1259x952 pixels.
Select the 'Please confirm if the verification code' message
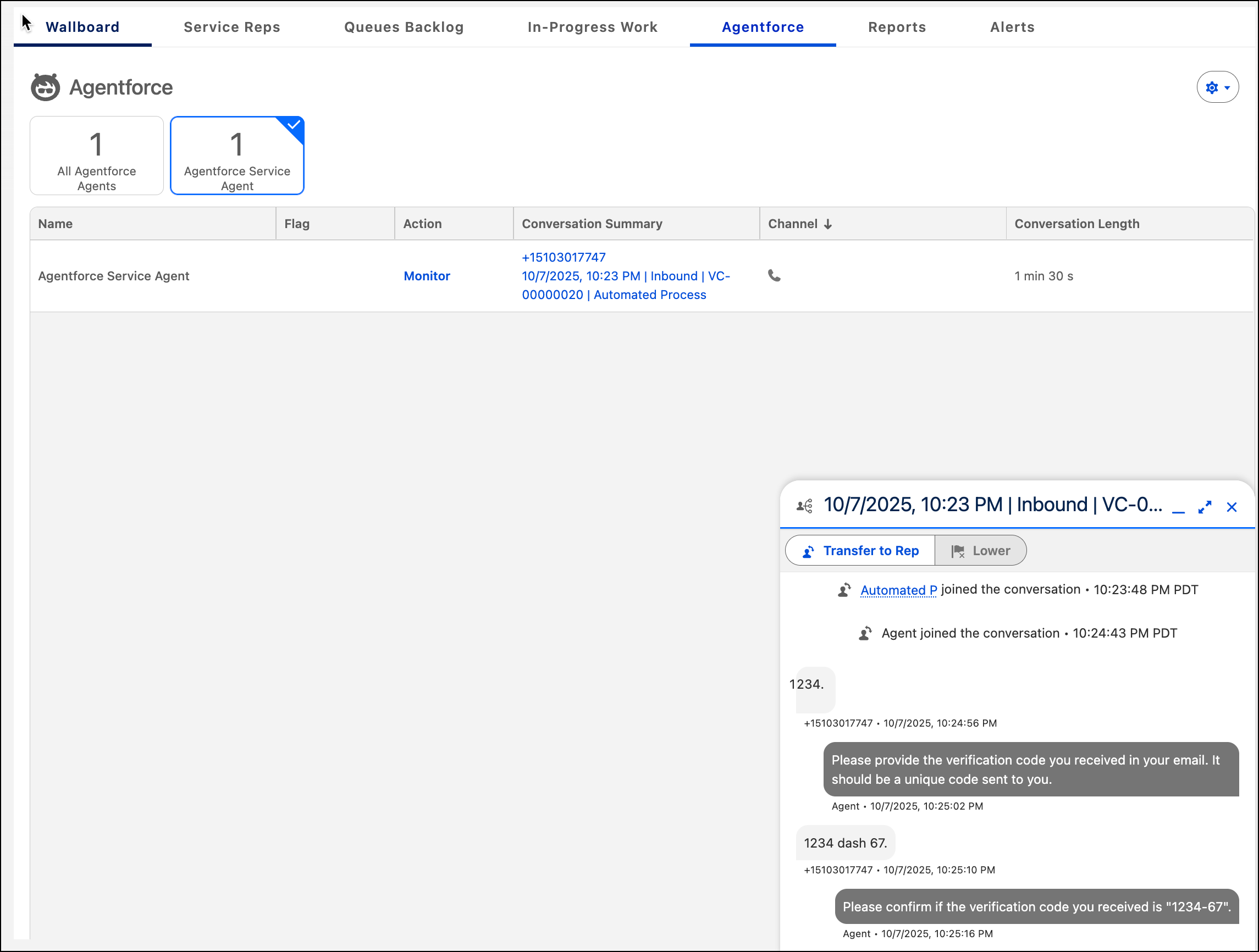click(x=1036, y=906)
